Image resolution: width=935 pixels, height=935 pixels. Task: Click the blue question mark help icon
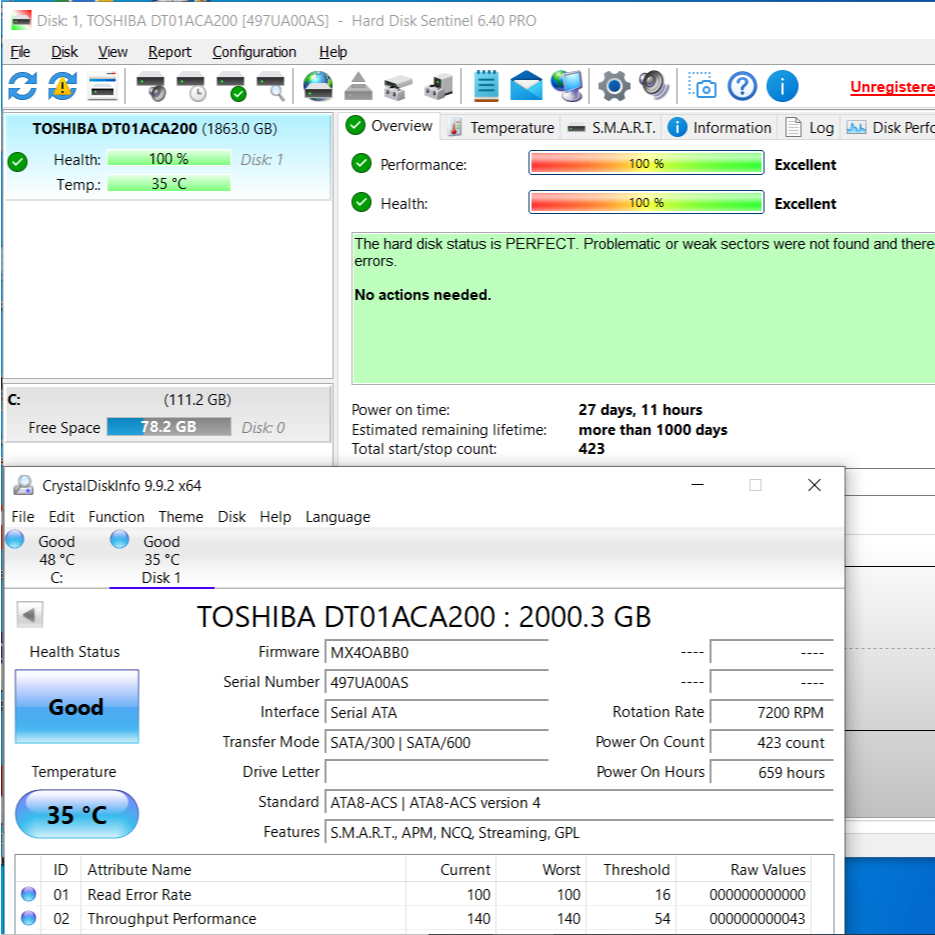742,86
